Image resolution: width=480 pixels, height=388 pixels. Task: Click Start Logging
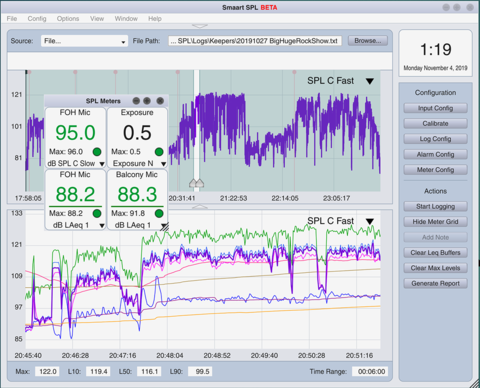pos(435,206)
